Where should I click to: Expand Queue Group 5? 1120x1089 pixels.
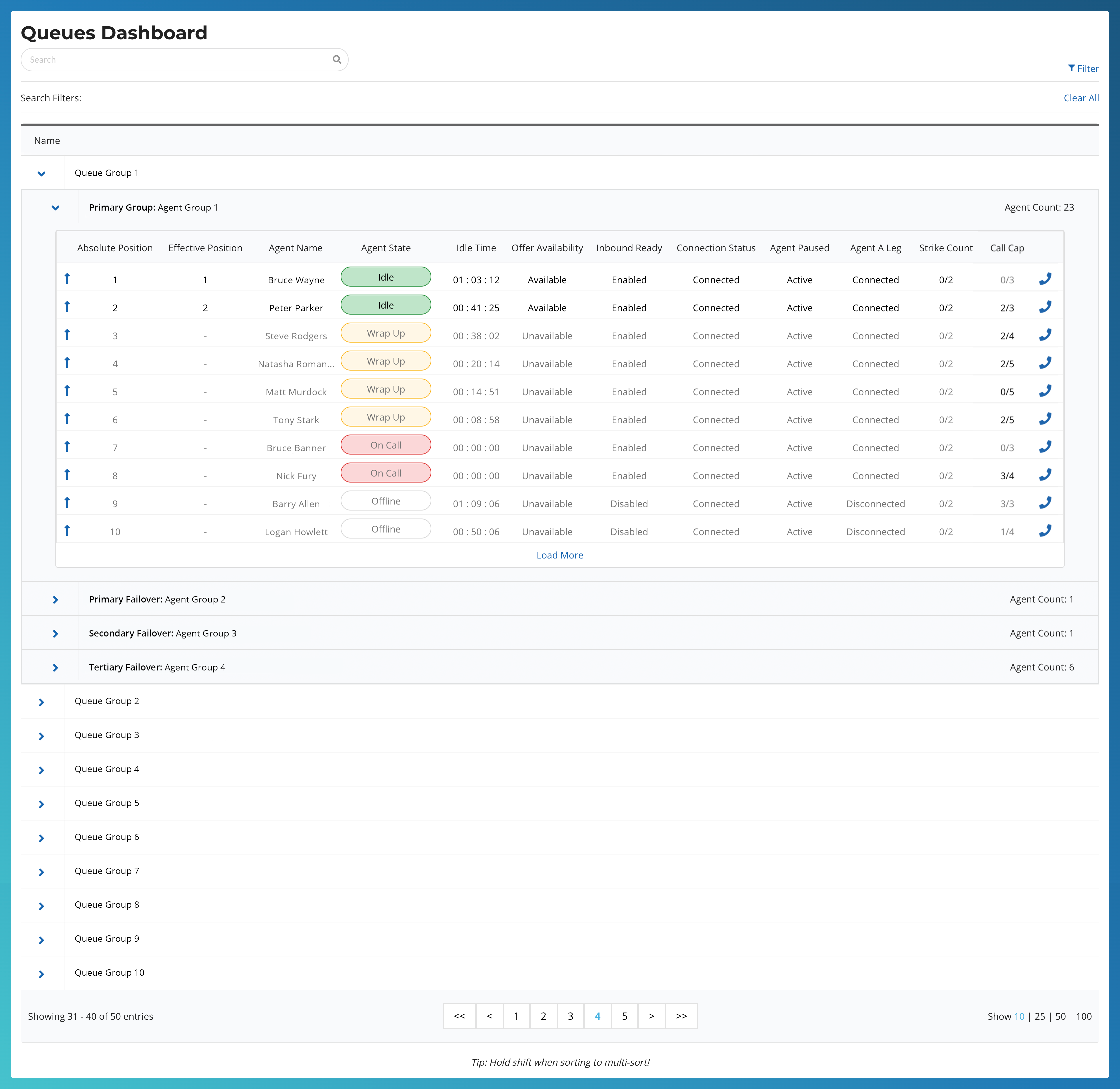pyautogui.click(x=41, y=804)
